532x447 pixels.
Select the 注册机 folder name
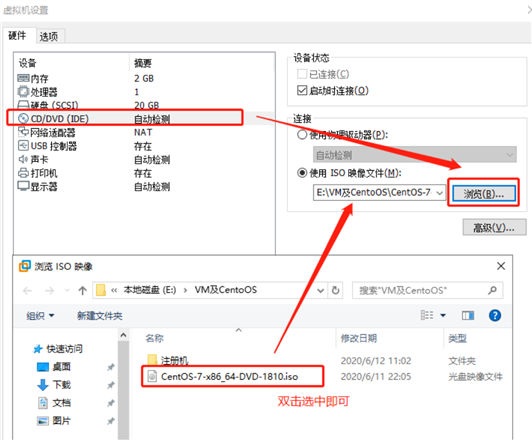(174, 360)
